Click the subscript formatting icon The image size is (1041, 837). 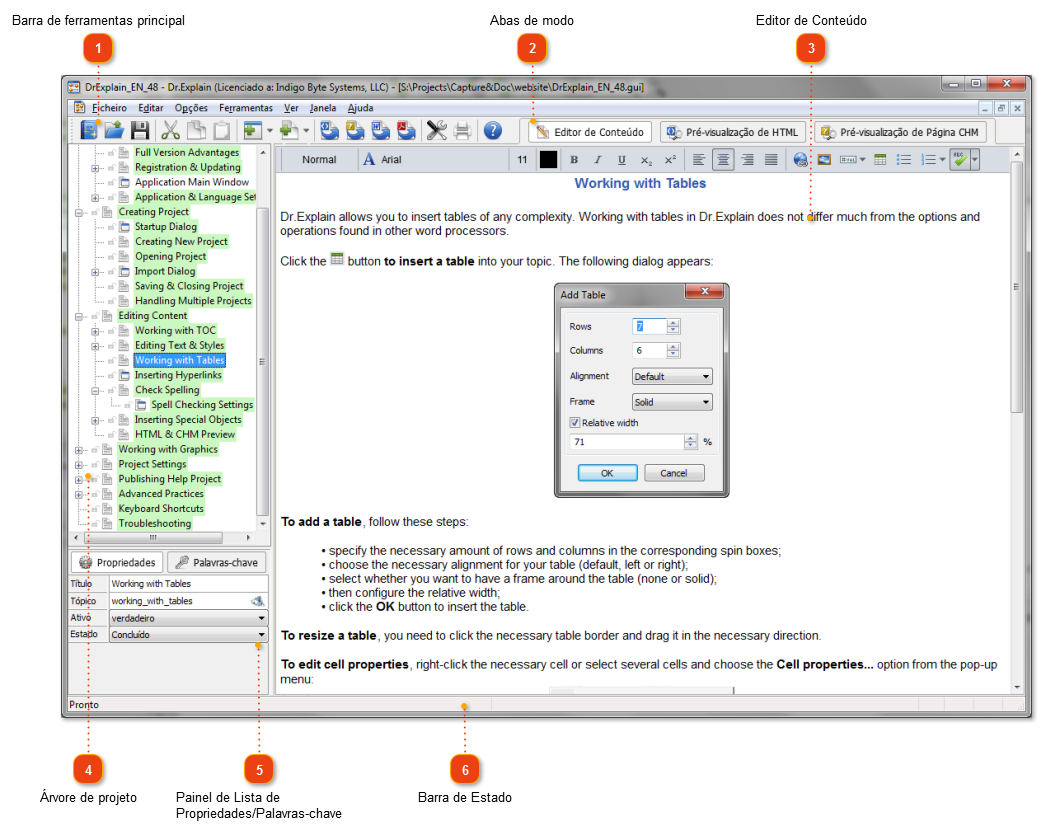pyautogui.click(x=646, y=160)
